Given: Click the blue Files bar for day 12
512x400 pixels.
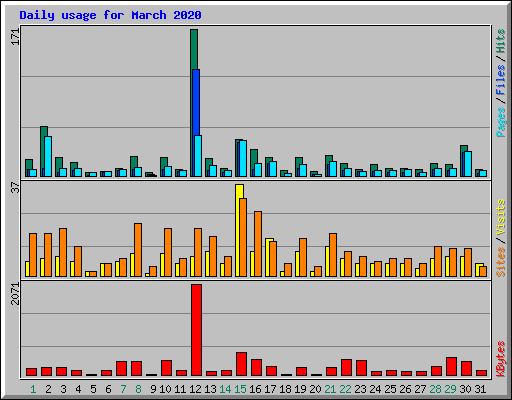Looking at the screenshot, I should [x=196, y=102].
